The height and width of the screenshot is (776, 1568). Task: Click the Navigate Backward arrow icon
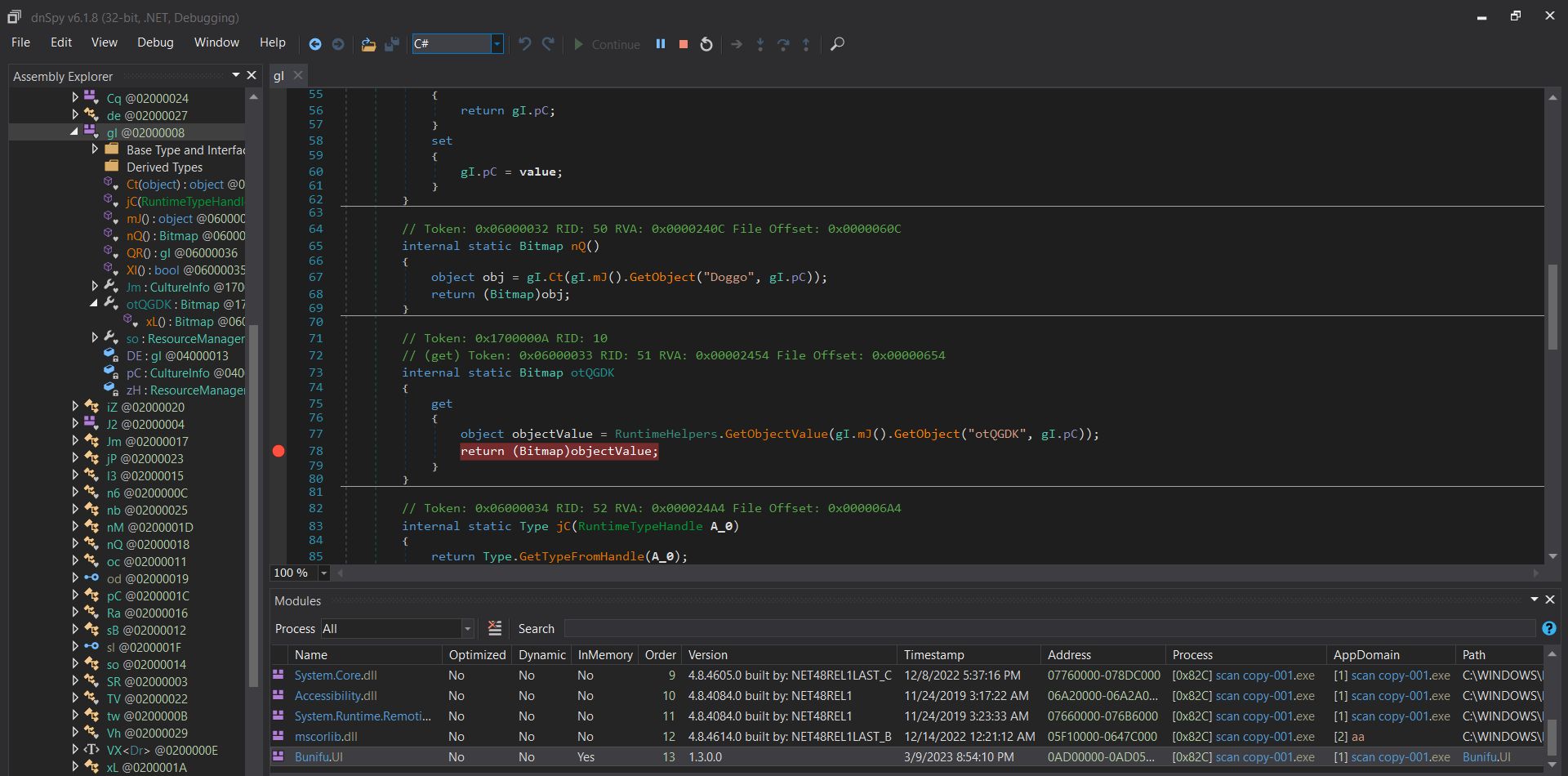pos(315,44)
